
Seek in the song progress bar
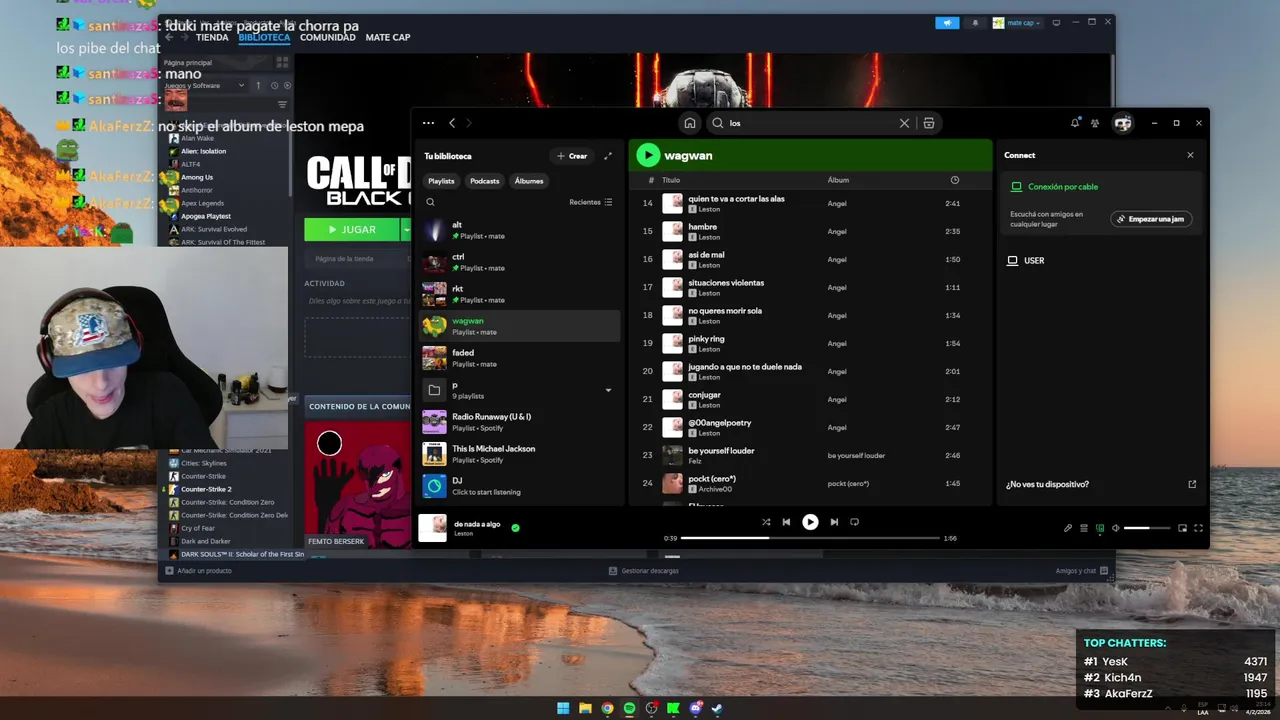point(810,538)
